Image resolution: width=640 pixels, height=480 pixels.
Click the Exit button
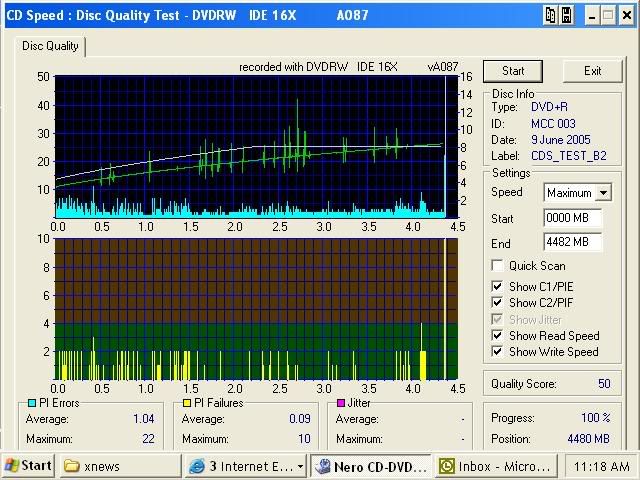click(592, 71)
